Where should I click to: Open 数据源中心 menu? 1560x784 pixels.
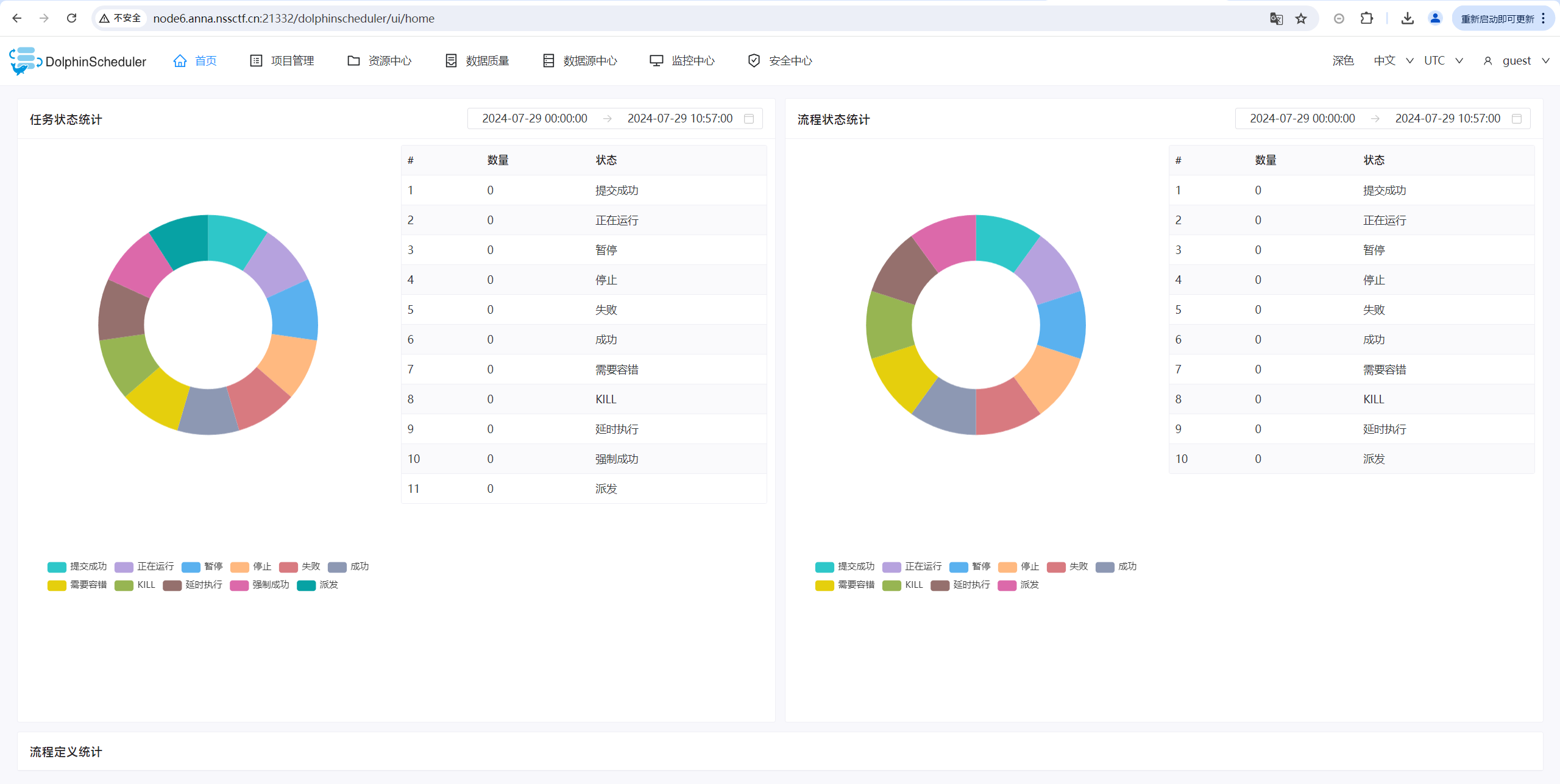pos(580,61)
